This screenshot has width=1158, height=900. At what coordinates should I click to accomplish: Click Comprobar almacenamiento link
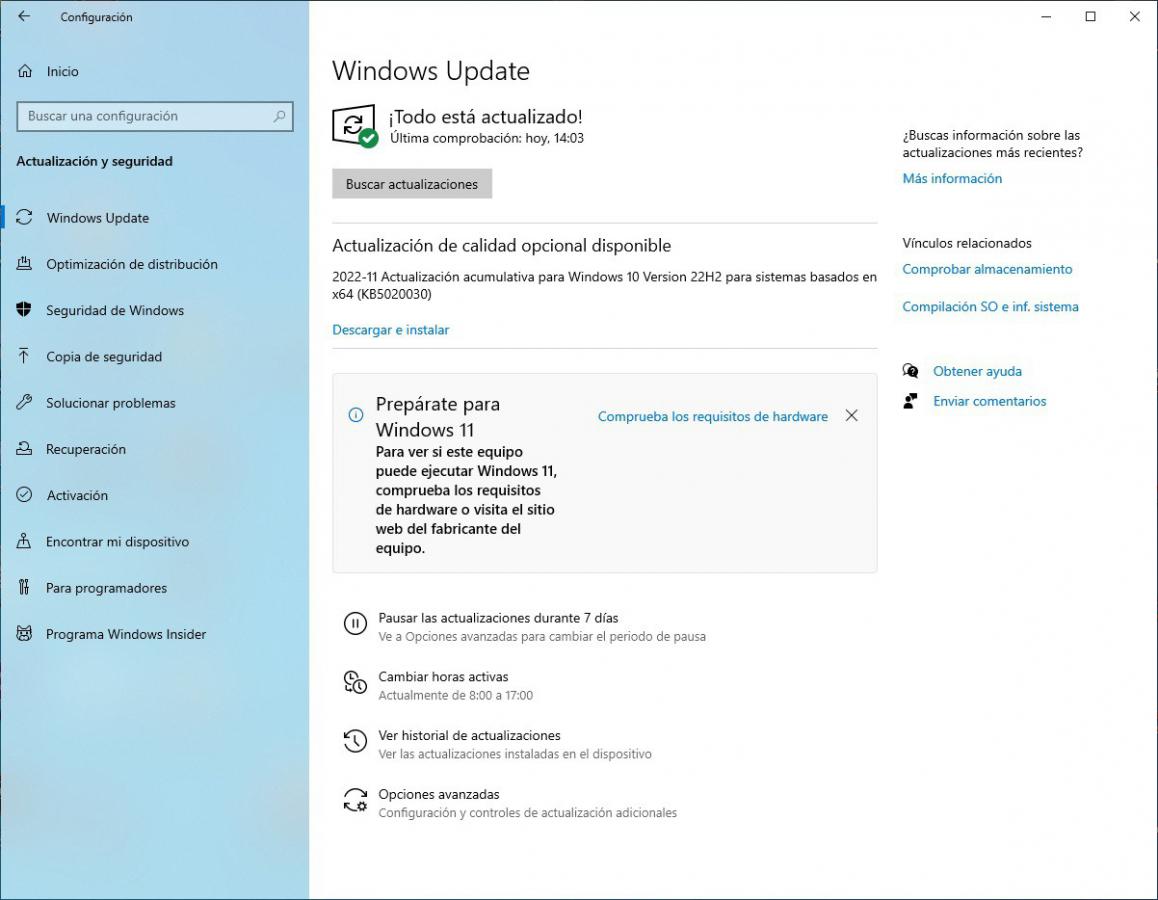[x=986, y=269]
